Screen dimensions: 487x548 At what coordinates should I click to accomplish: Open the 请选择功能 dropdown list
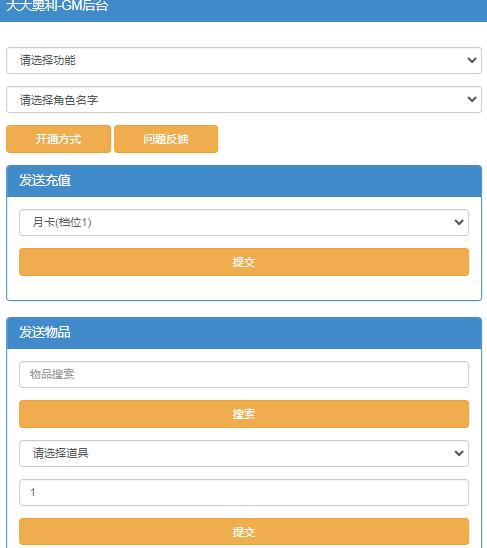coord(244,60)
